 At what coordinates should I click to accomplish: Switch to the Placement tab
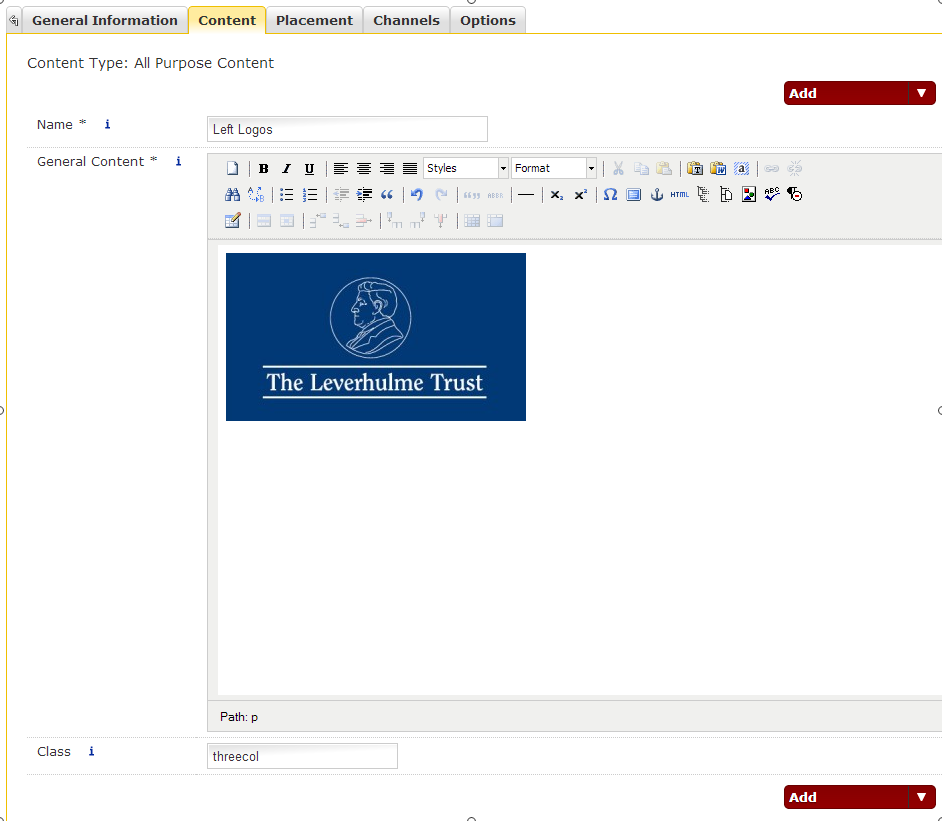(x=314, y=20)
